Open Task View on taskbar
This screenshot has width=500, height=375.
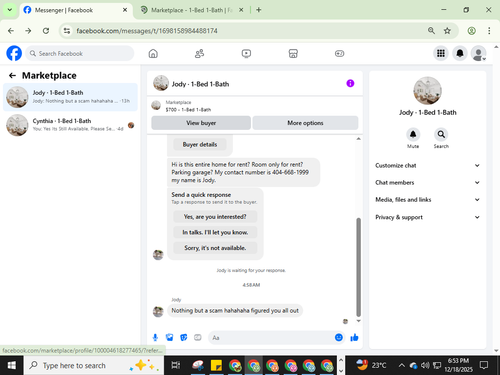pyautogui.click(x=176, y=366)
